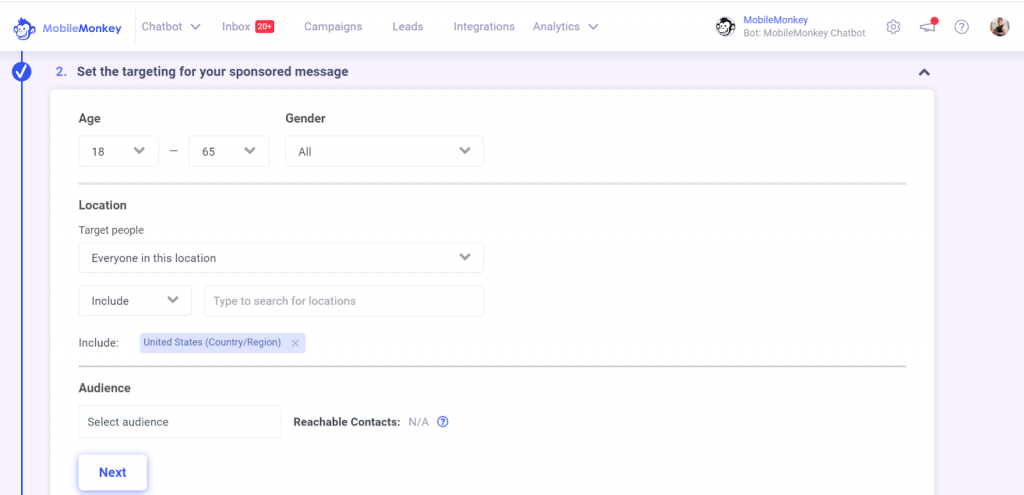Click the step 2 checkmark circle
This screenshot has width=1024, height=495.
pos(22,72)
